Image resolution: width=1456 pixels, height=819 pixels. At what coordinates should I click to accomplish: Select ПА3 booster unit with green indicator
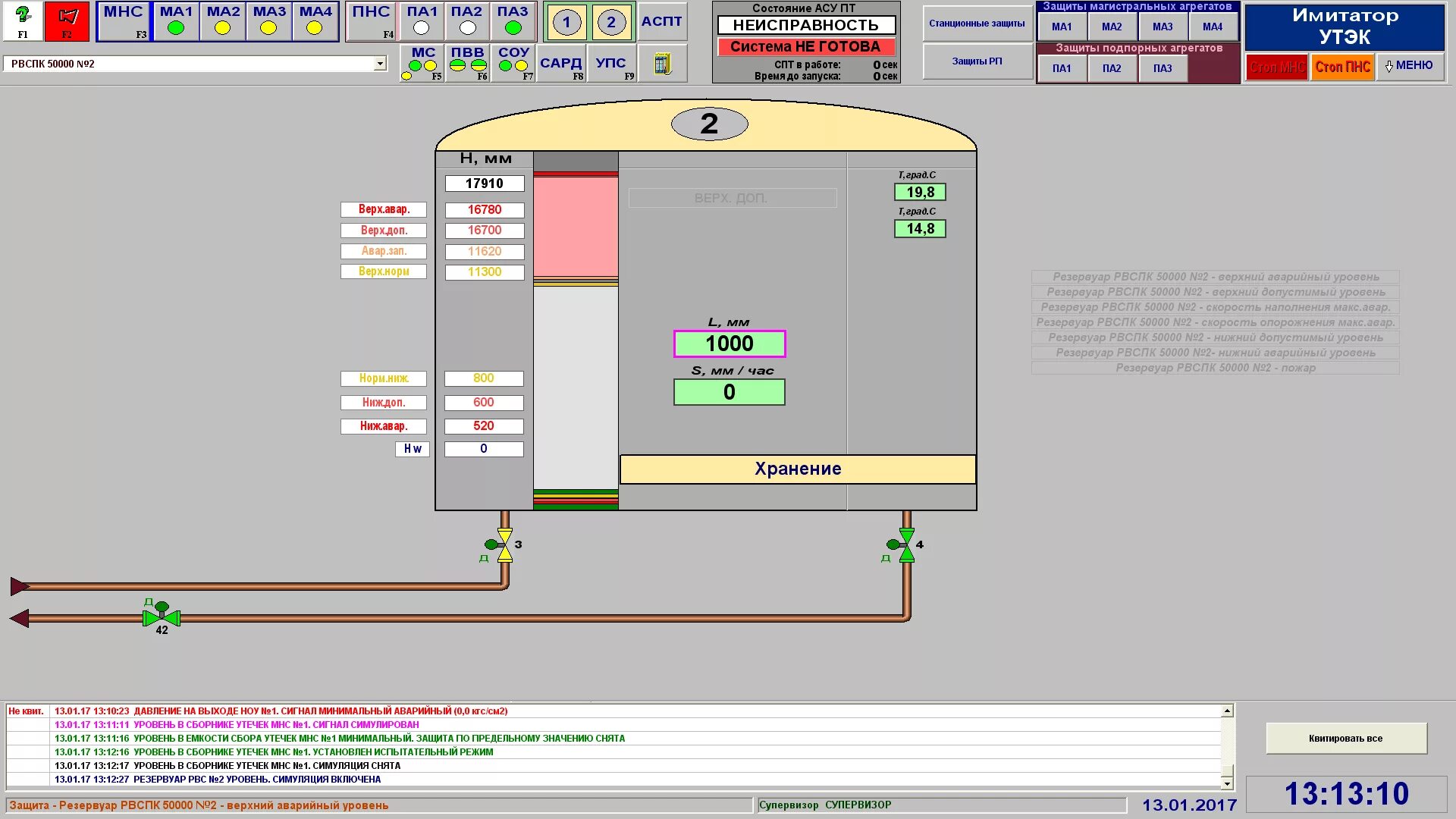[513, 21]
